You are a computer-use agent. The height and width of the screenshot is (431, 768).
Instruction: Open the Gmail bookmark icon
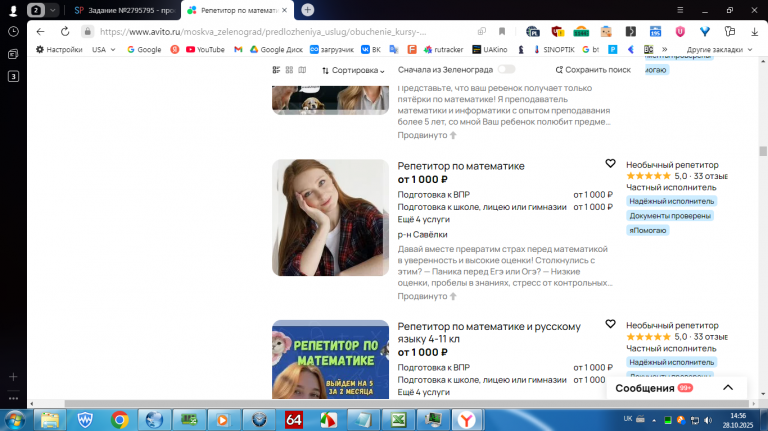coord(238,49)
